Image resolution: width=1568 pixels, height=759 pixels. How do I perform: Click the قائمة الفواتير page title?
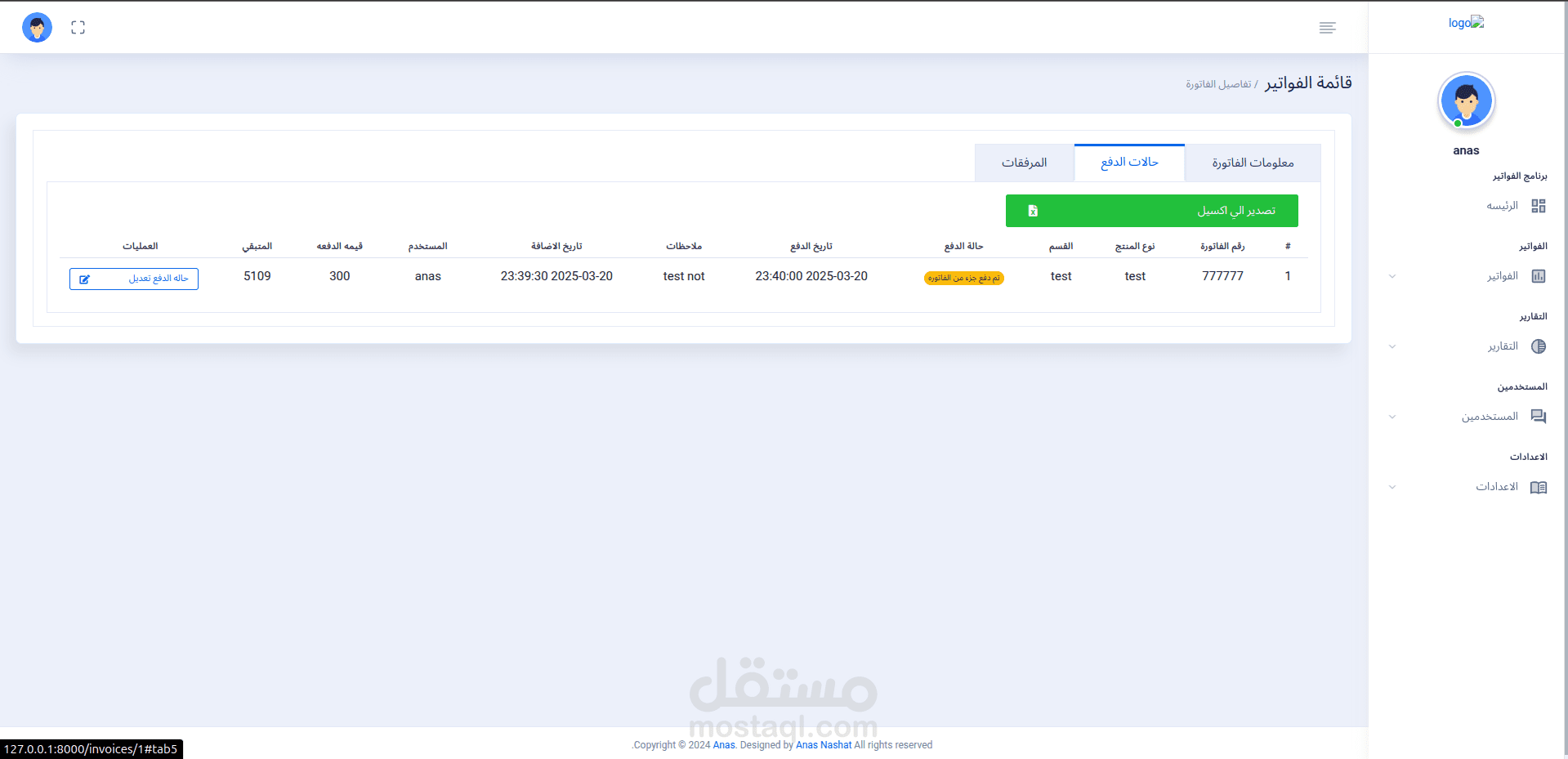pyautogui.click(x=1308, y=83)
